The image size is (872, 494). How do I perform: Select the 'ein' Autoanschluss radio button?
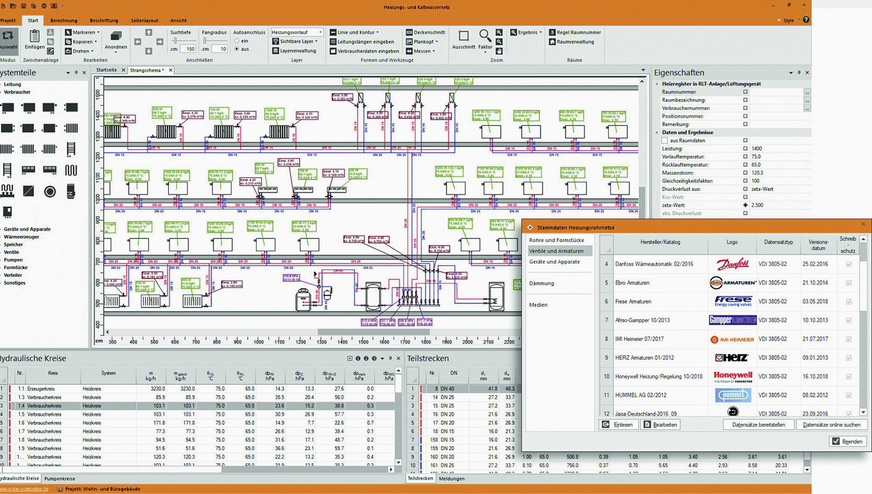[237, 40]
